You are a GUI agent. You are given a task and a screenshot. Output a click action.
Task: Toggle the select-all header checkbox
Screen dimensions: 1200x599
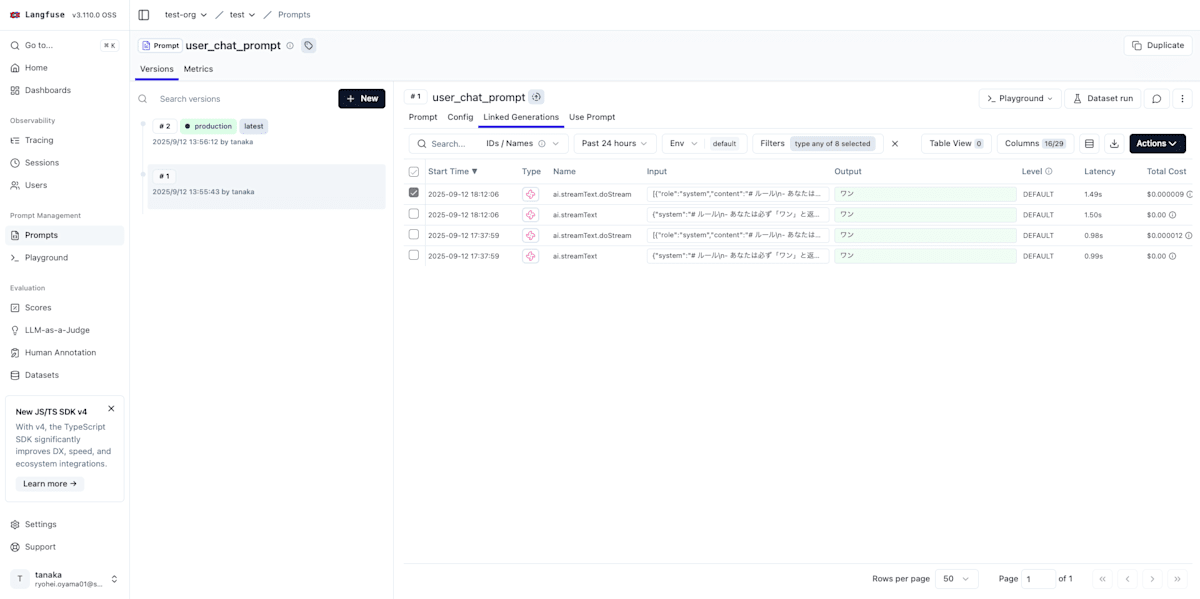(414, 171)
